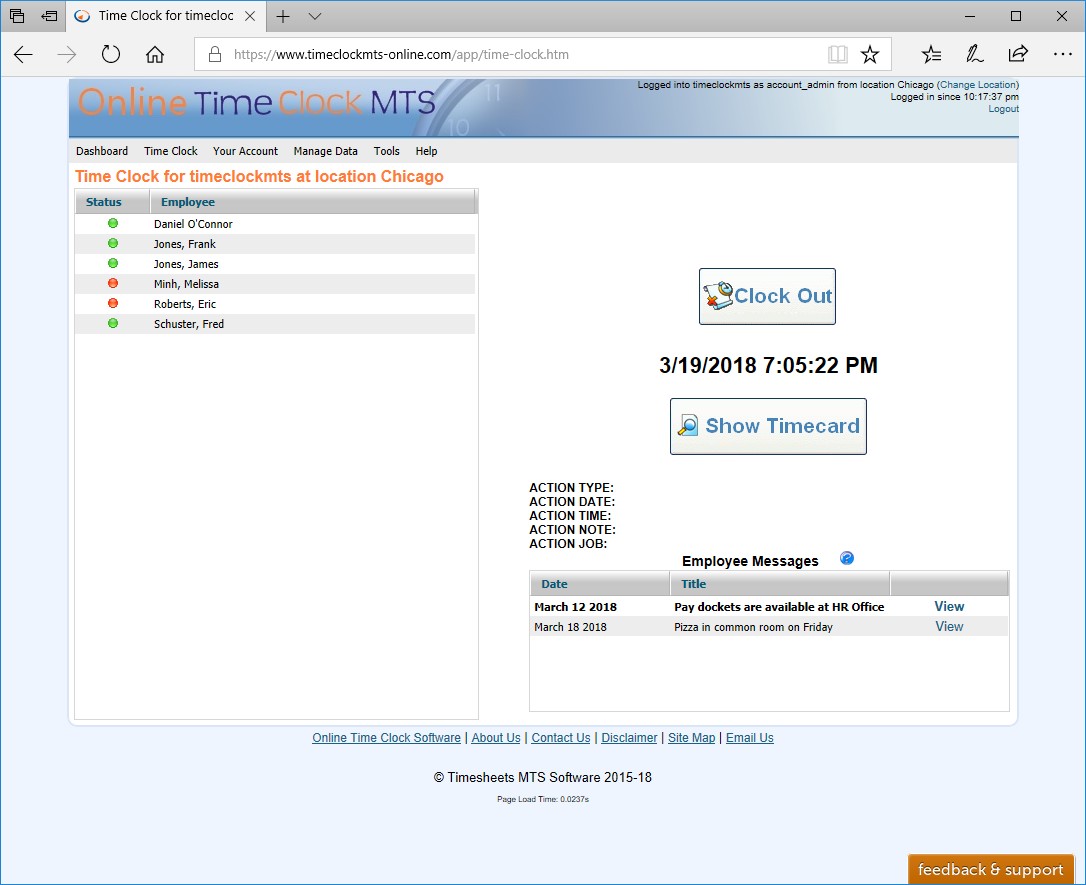Click Jones, Frank green status dot
The image size is (1086, 885).
113,243
